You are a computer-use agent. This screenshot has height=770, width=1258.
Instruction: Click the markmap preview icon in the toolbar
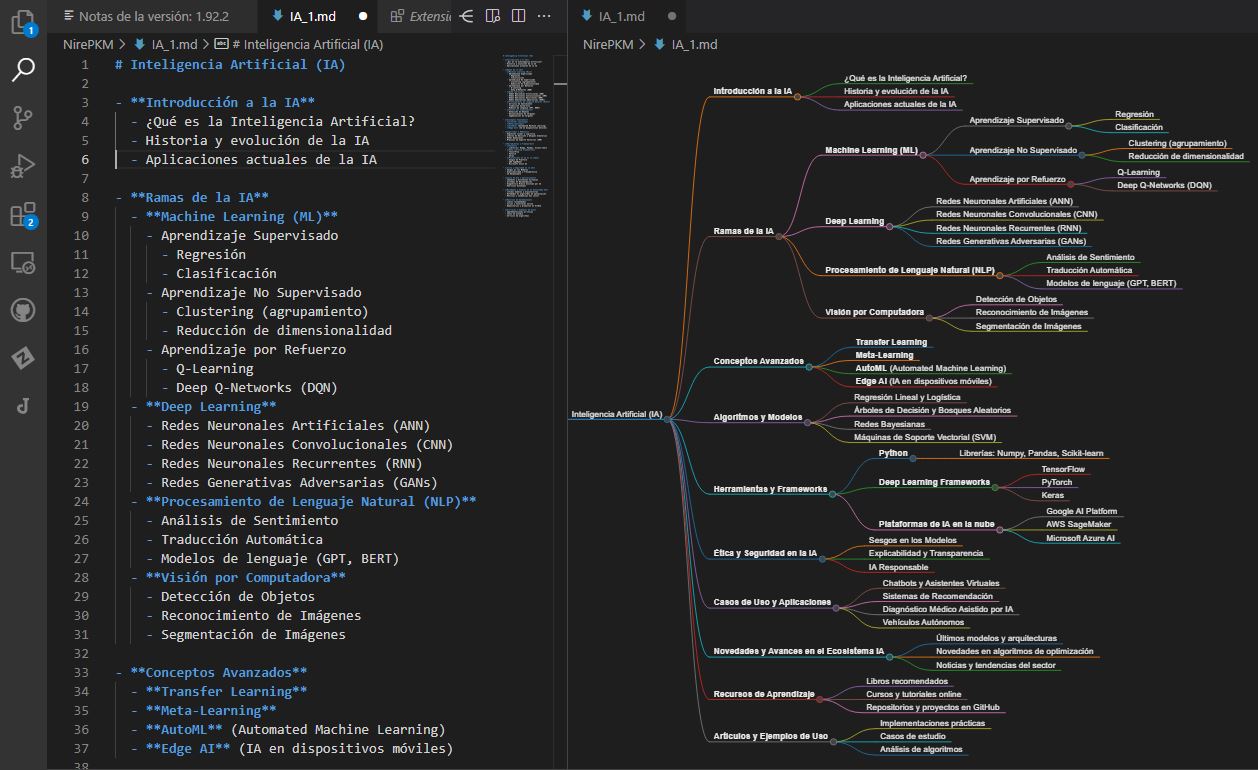click(464, 16)
